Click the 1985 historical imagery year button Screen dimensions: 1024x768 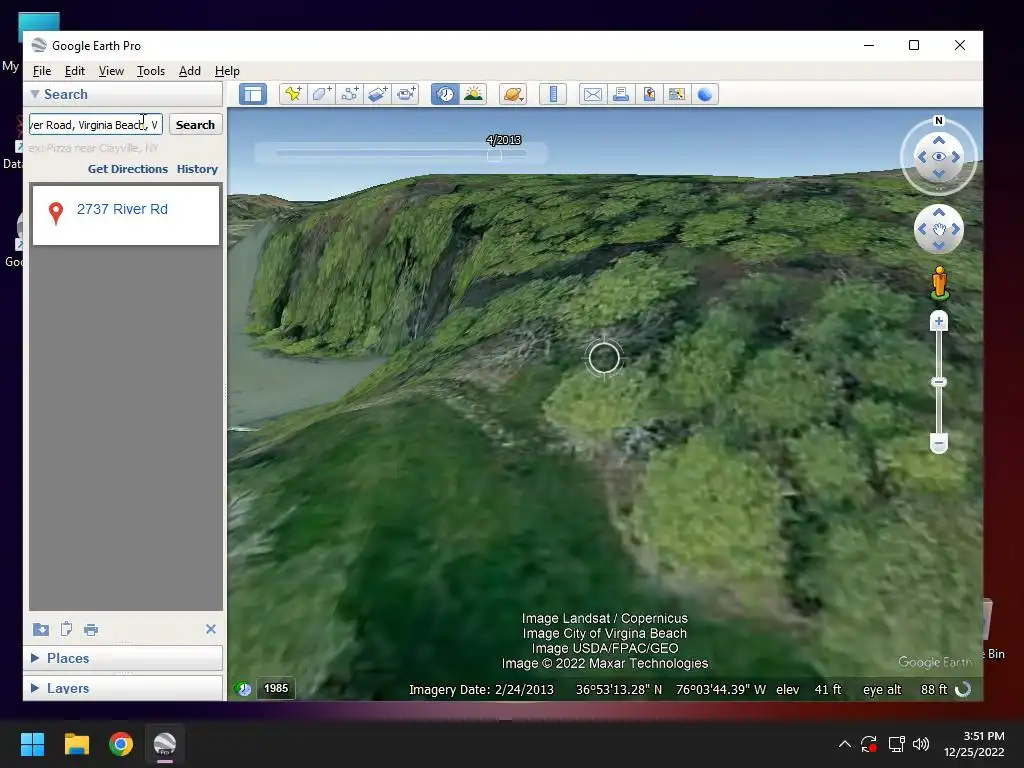click(276, 688)
